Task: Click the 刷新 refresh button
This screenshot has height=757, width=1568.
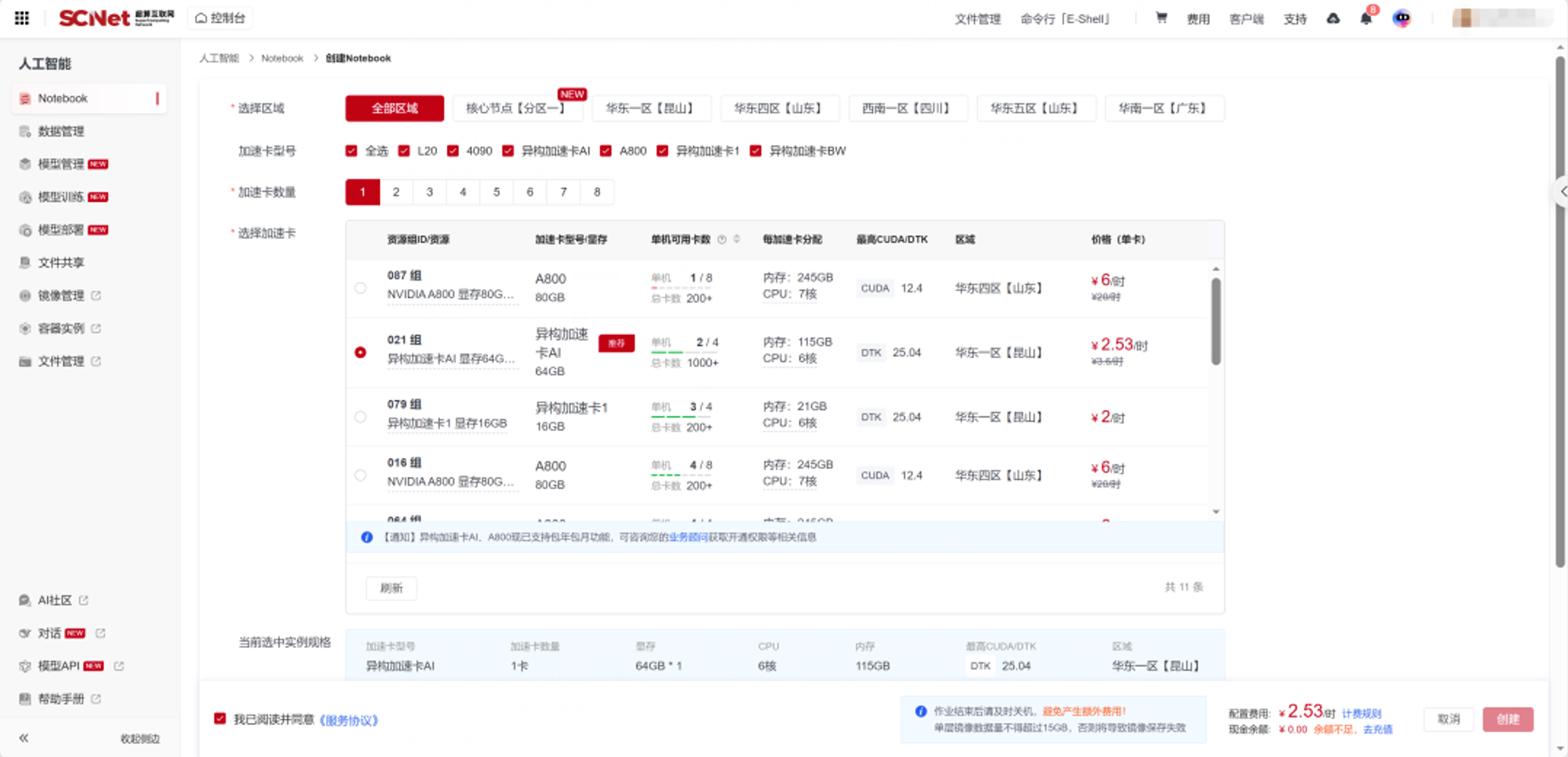Action: coord(391,588)
